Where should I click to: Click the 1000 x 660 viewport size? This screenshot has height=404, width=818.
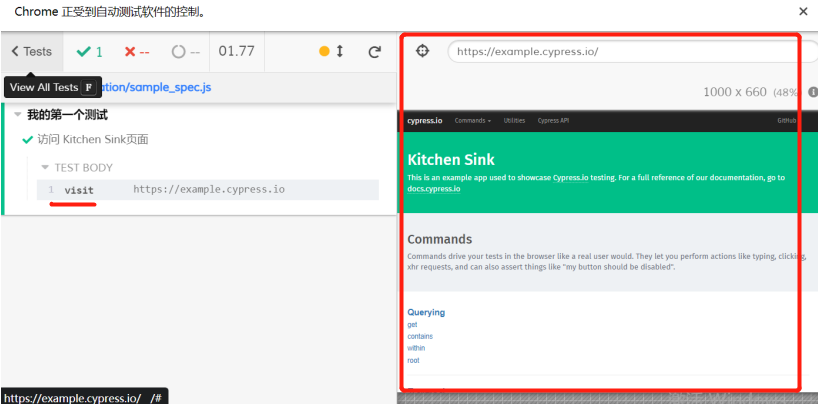pyautogui.click(x=735, y=92)
